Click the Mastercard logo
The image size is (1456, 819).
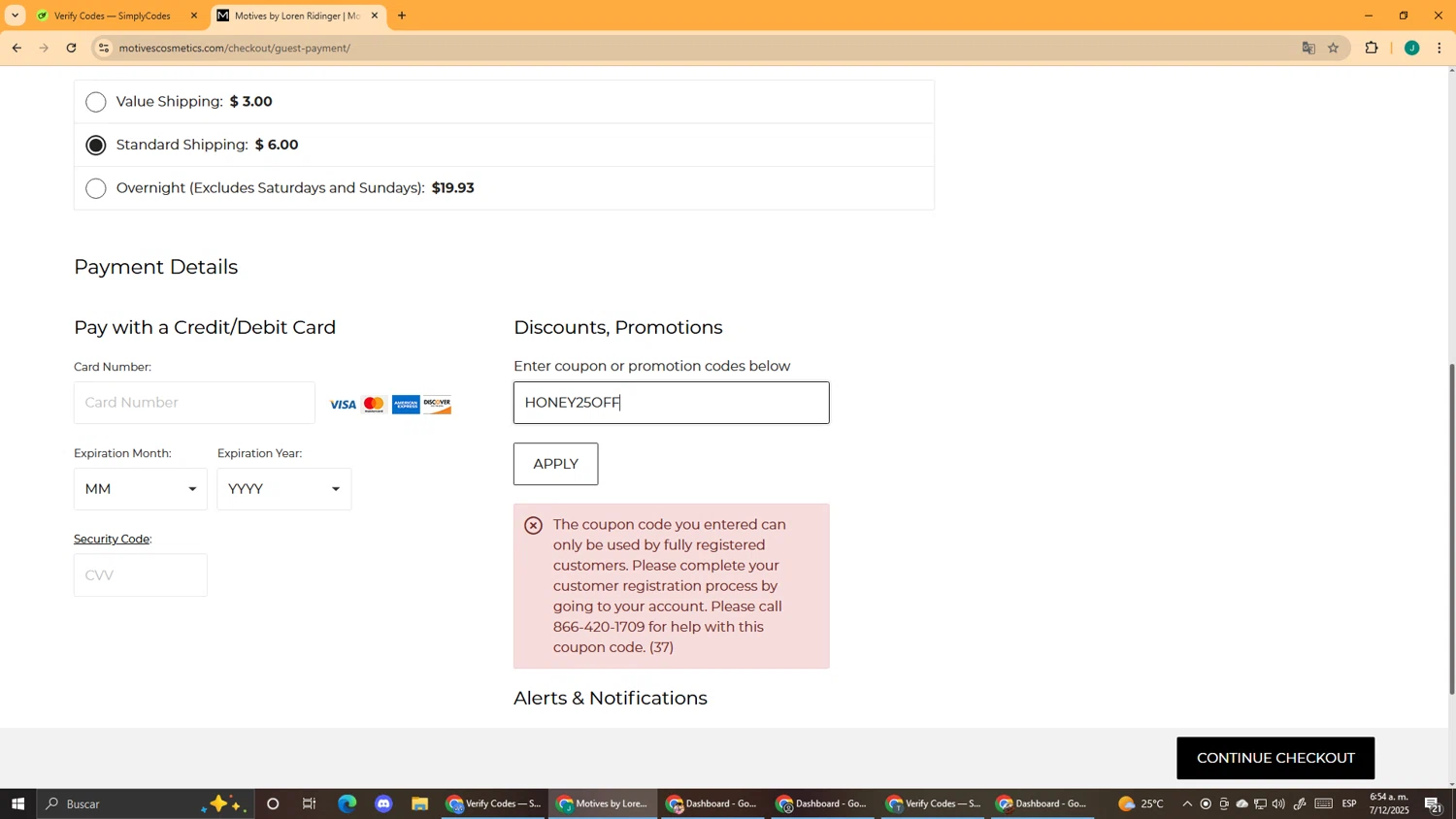[x=374, y=405]
